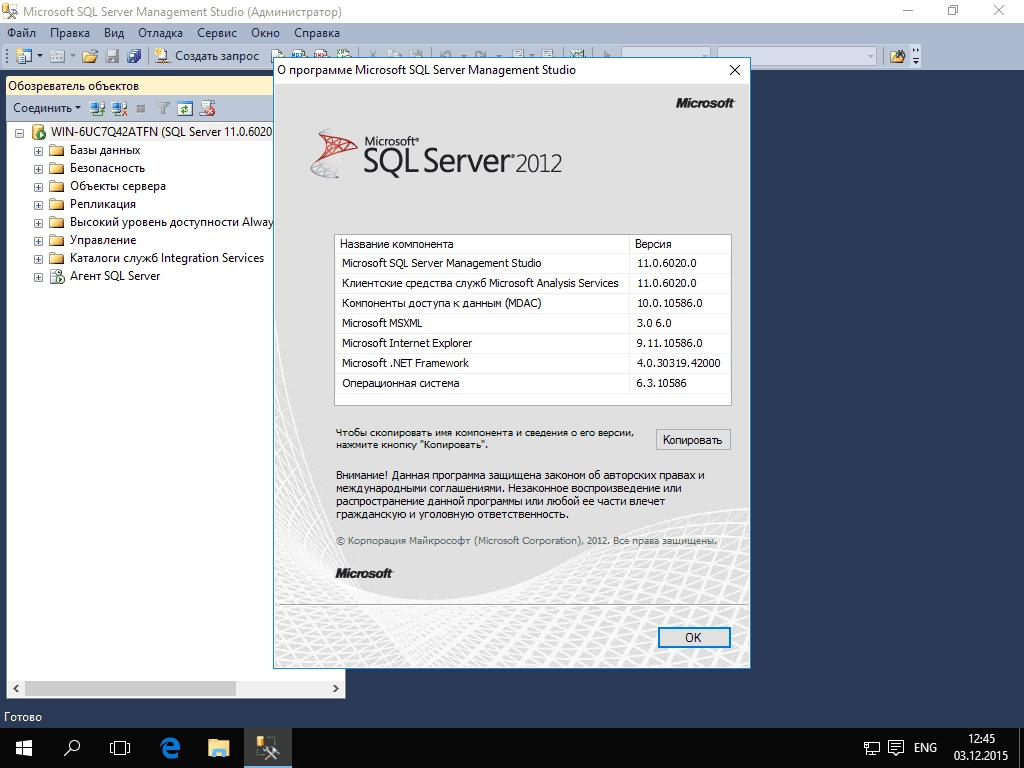Open Task View from the taskbar
1024x768 pixels.
click(120, 748)
